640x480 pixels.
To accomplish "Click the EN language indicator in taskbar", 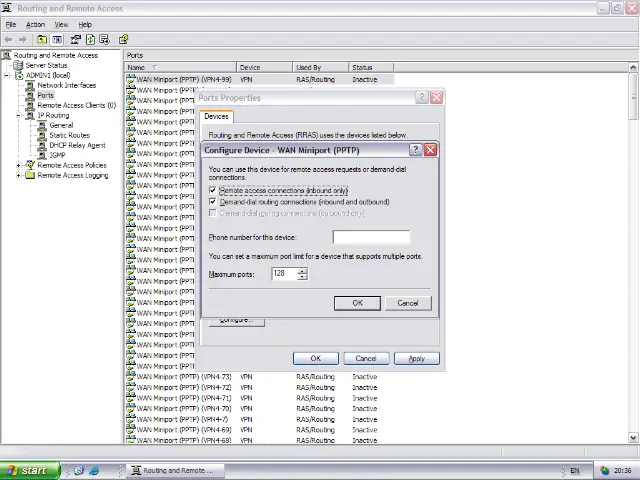I will 575,471.
